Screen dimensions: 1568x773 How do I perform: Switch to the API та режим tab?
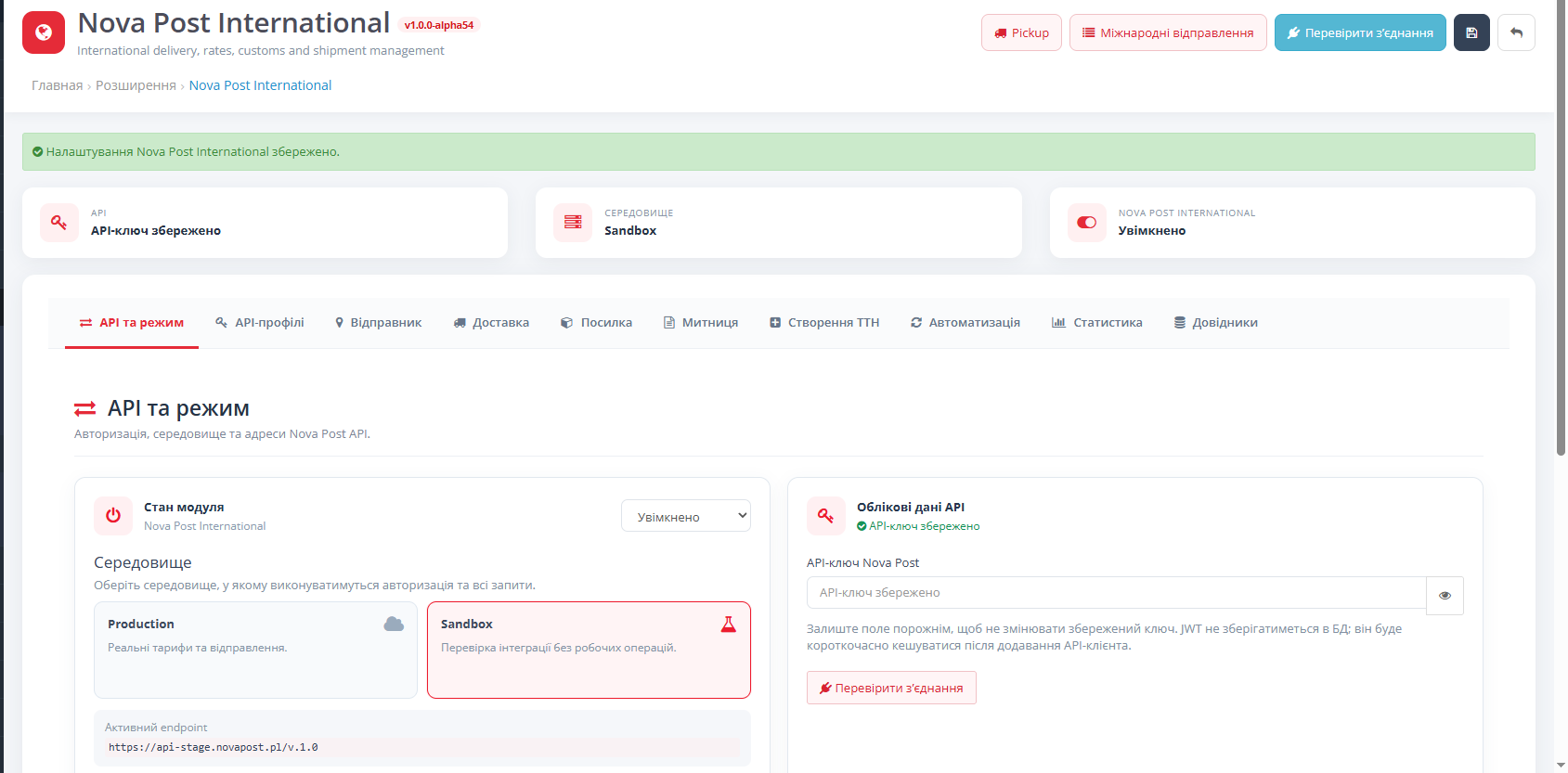[132, 323]
